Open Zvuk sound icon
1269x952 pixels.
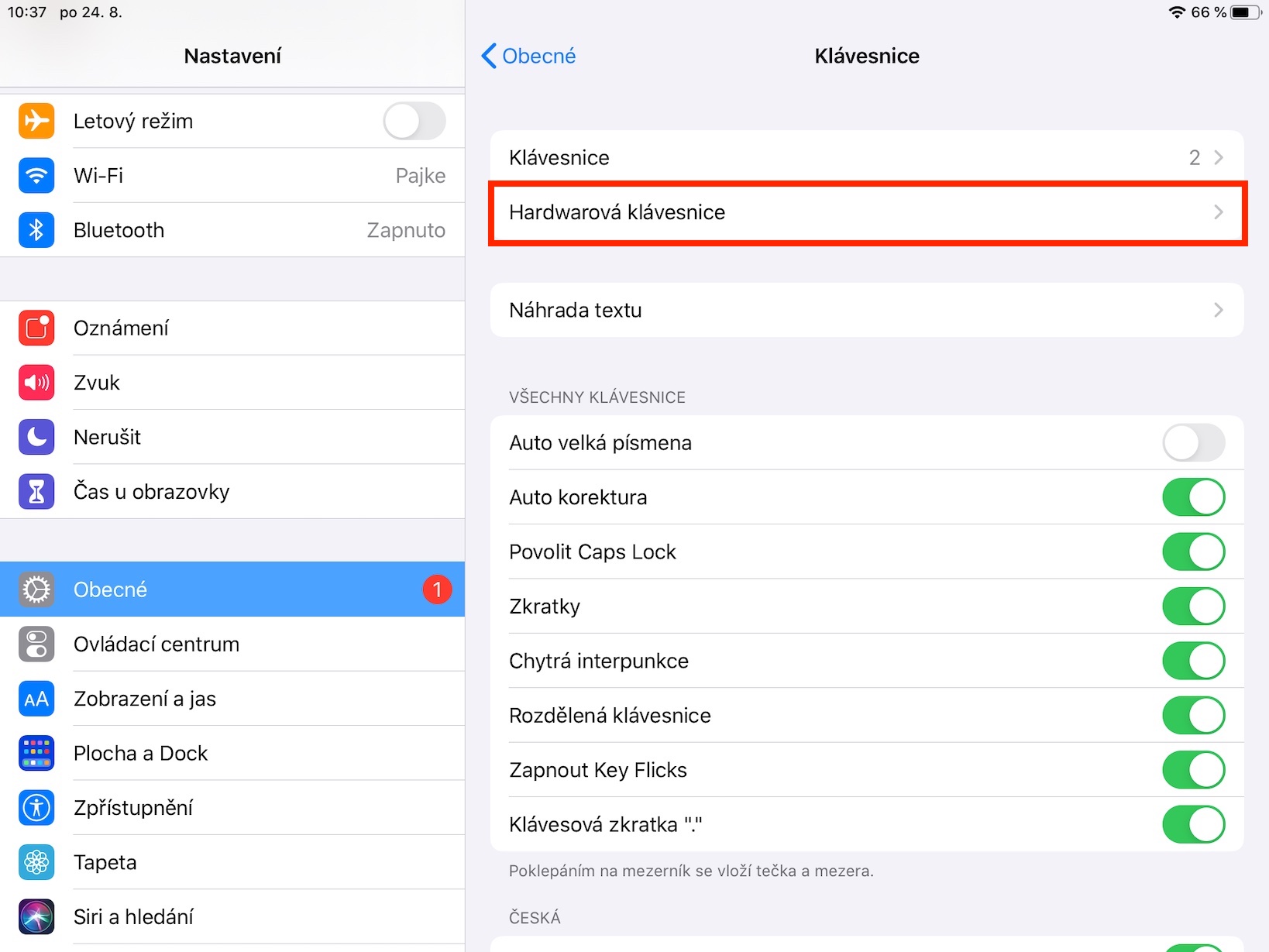coord(36,383)
